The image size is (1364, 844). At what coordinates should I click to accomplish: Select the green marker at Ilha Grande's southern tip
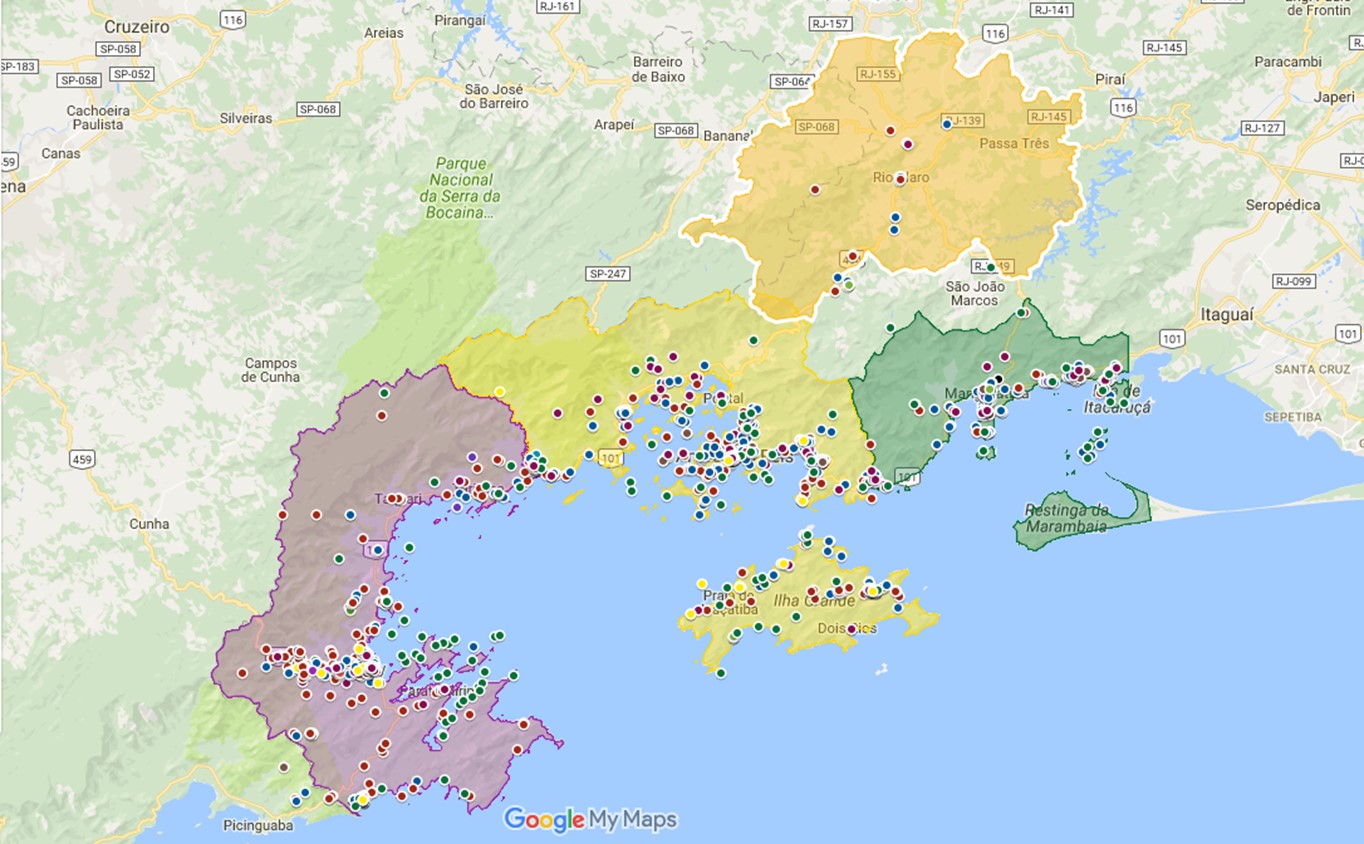coord(720,673)
